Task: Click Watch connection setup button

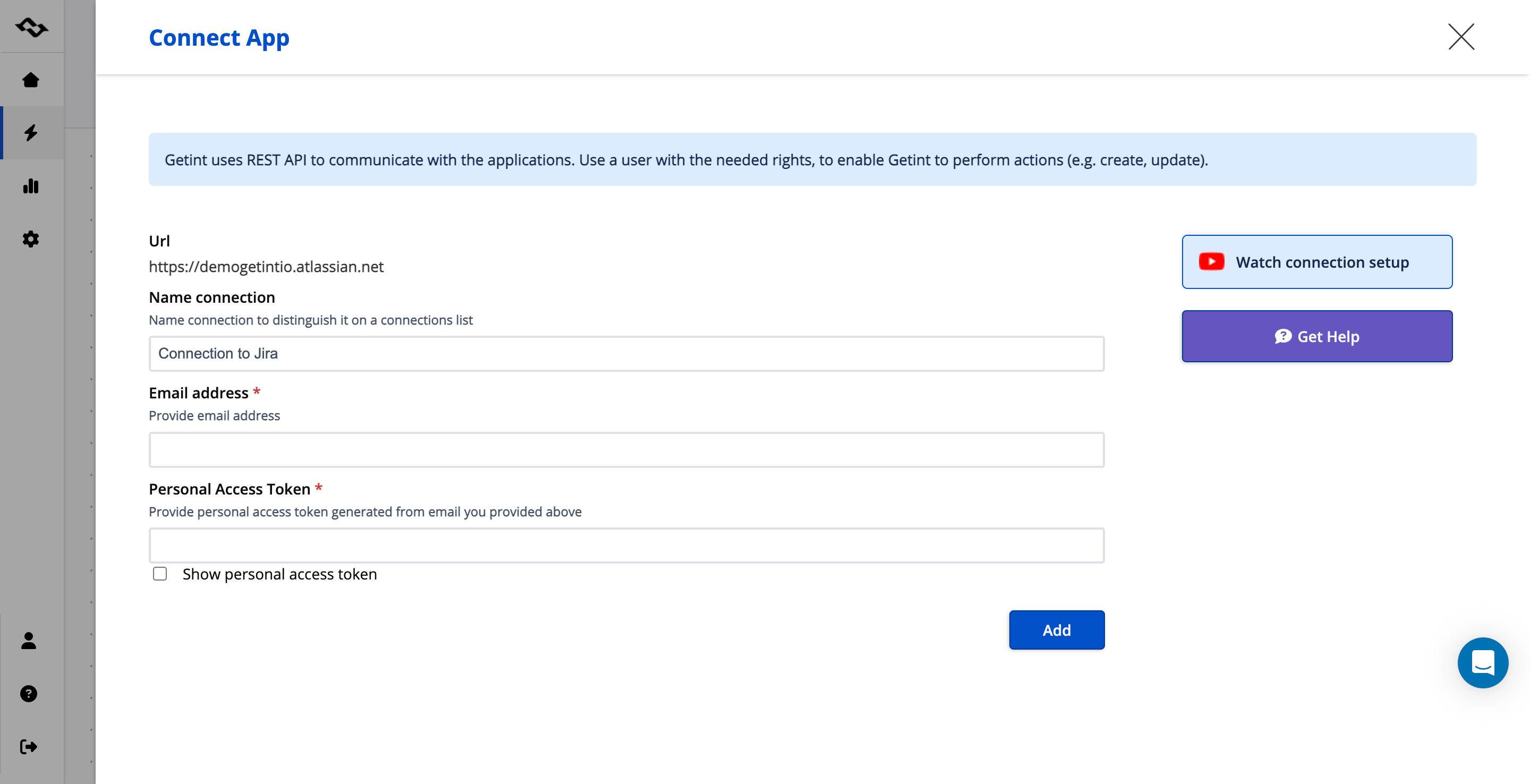Action: 1317,262
